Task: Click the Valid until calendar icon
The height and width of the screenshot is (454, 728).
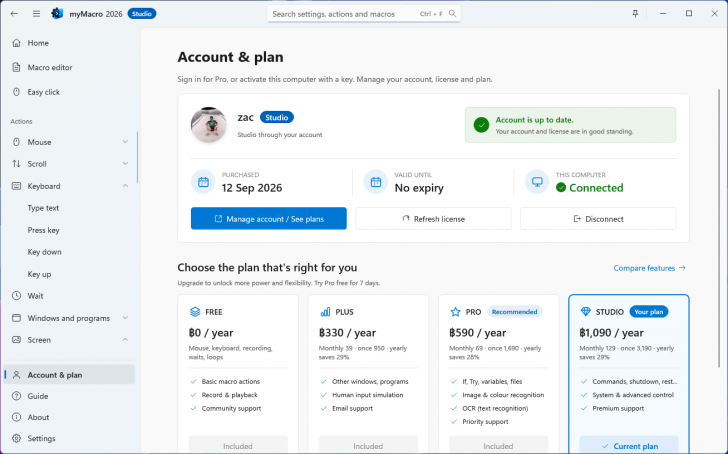Action: point(376,182)
